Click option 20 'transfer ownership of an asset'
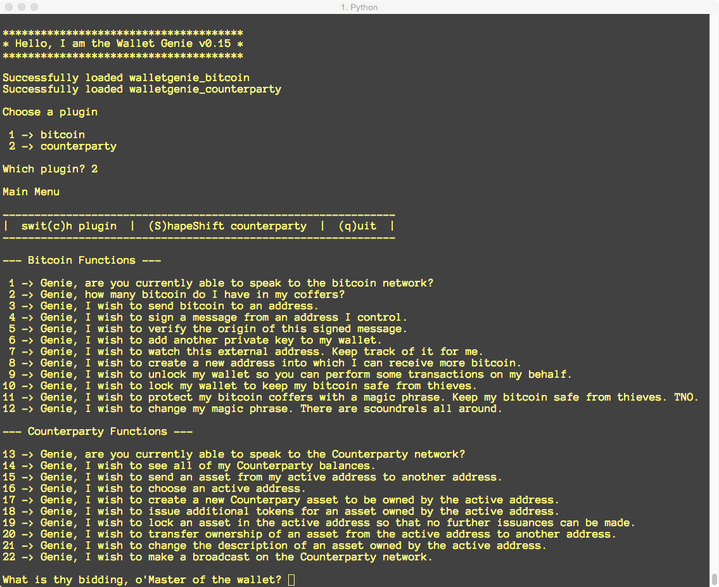 (x=310, y=535)
